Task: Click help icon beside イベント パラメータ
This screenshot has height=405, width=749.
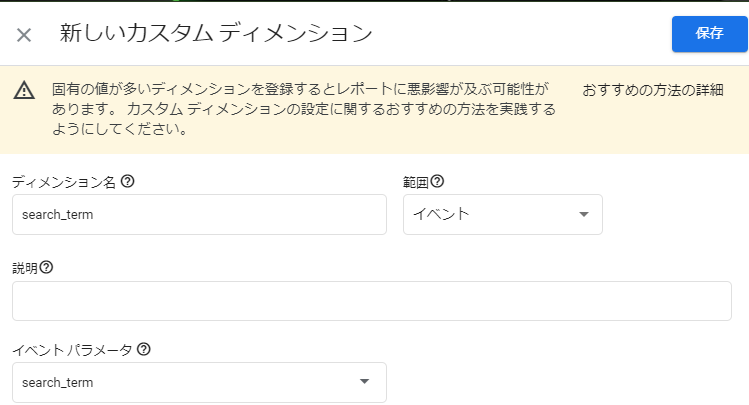Action: tap(144, 349)
